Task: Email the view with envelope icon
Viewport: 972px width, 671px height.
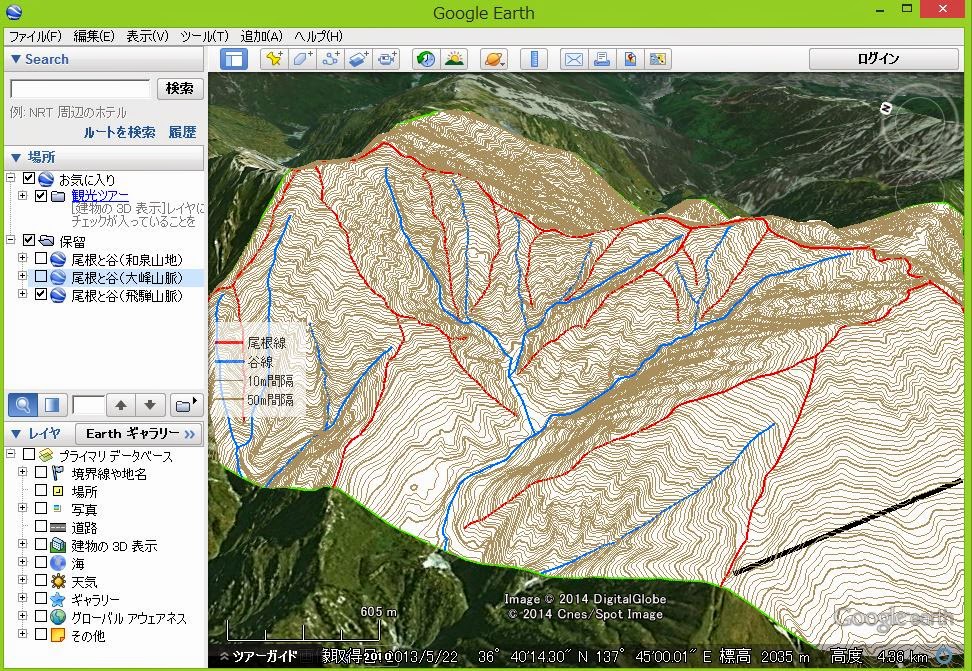Action: [x=574, y=59]
